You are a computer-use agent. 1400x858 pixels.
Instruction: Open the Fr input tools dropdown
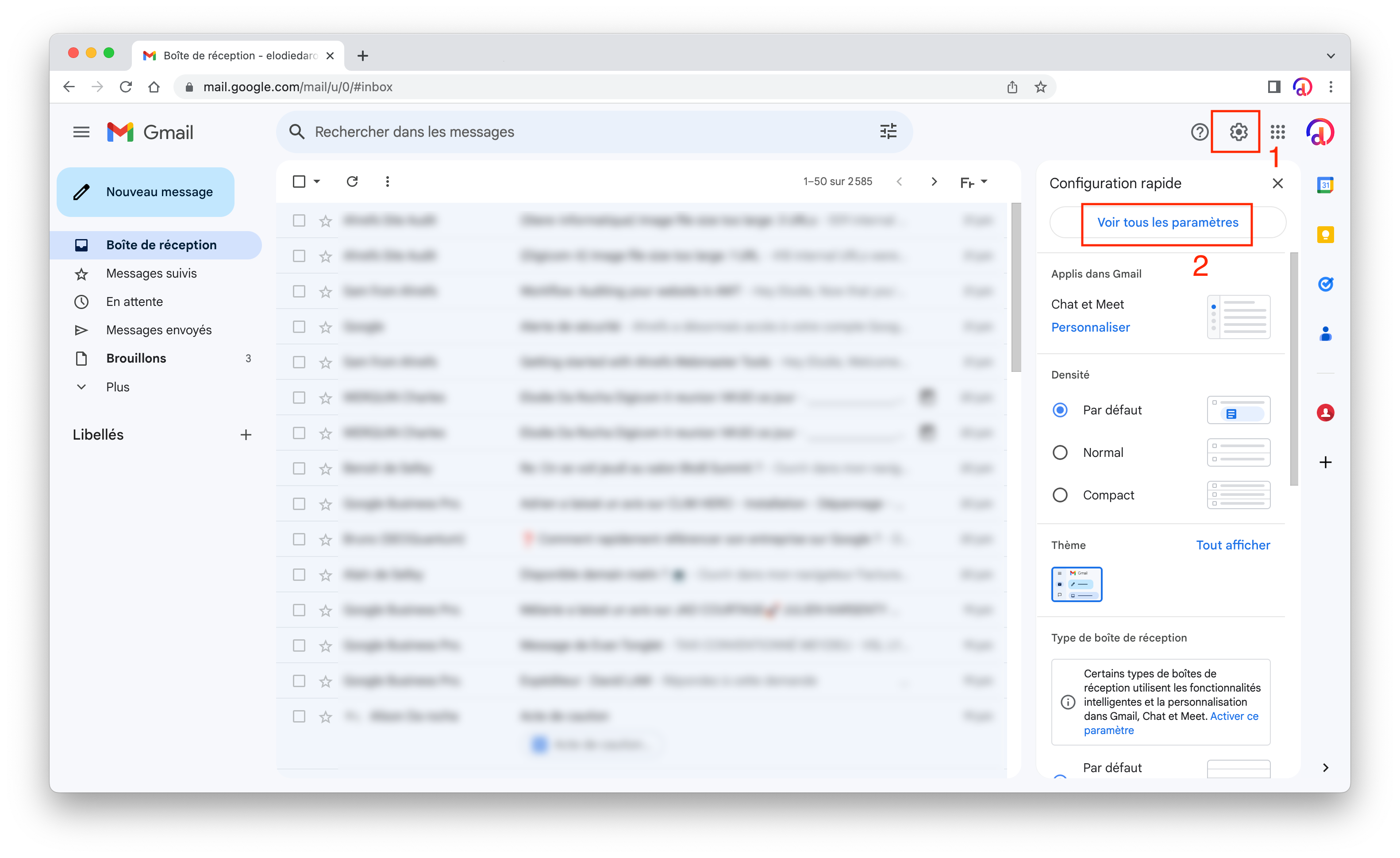click(x=973, y=182)
